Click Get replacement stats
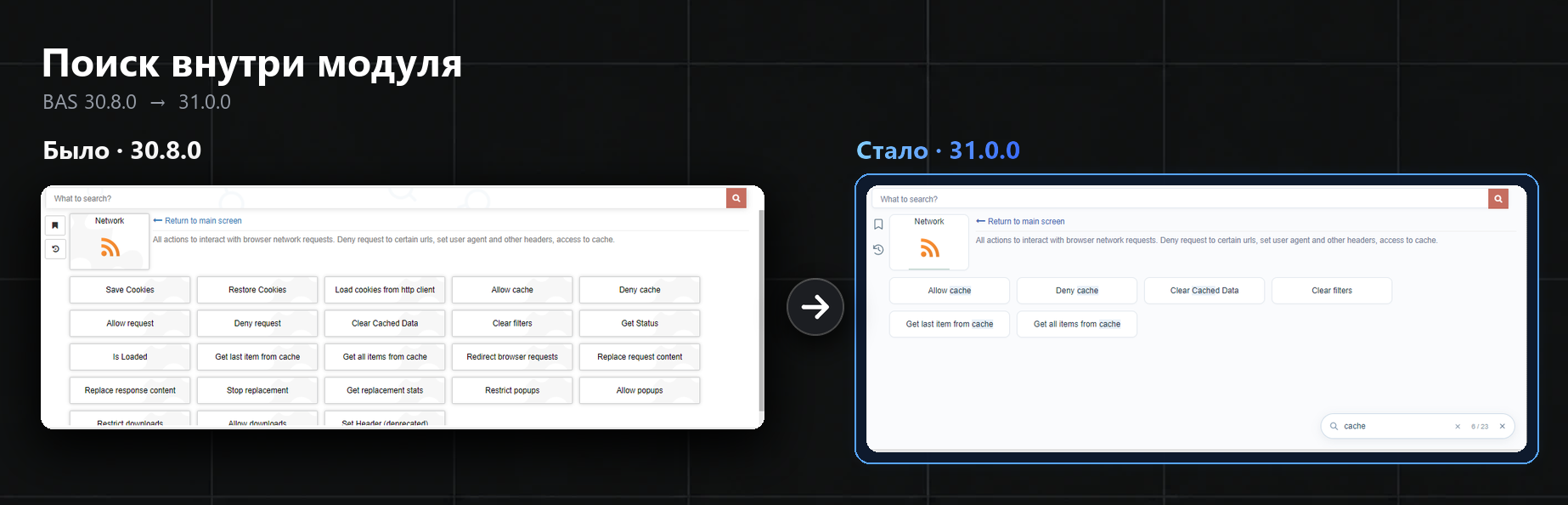This screenshot has height=505, width=1568. [385, 390]
